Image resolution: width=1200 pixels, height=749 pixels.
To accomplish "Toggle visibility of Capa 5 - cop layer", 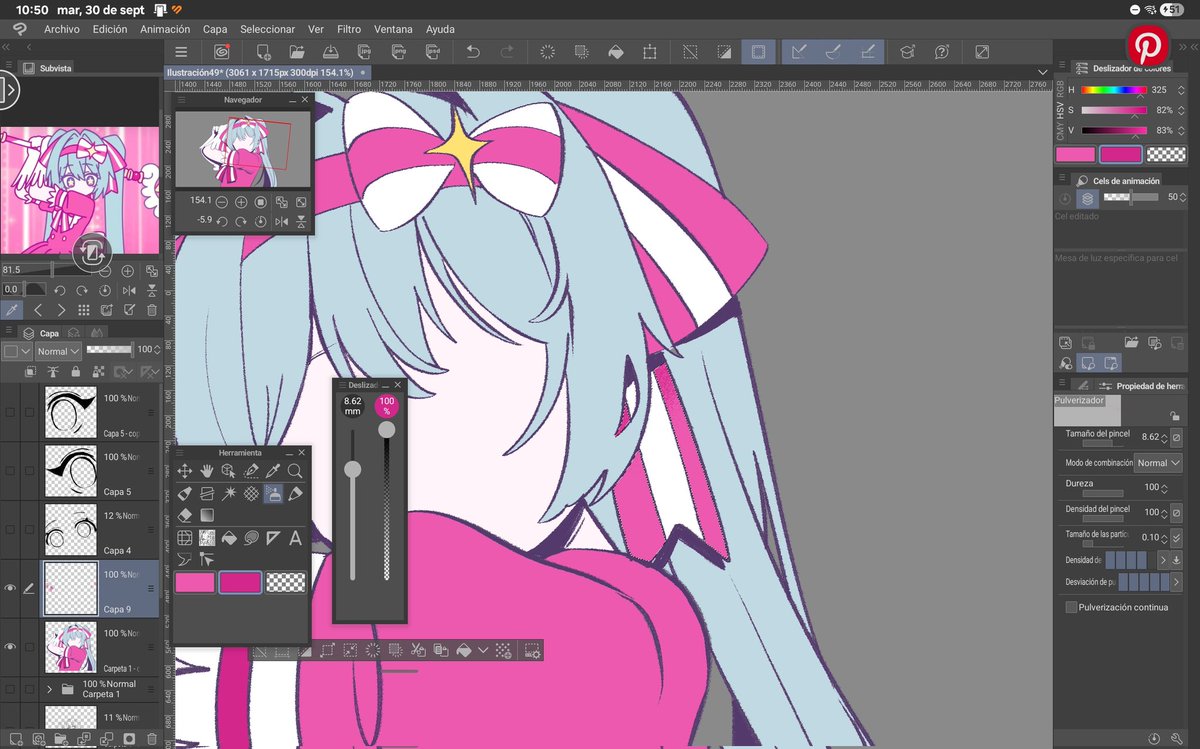I will click(10, 412).
